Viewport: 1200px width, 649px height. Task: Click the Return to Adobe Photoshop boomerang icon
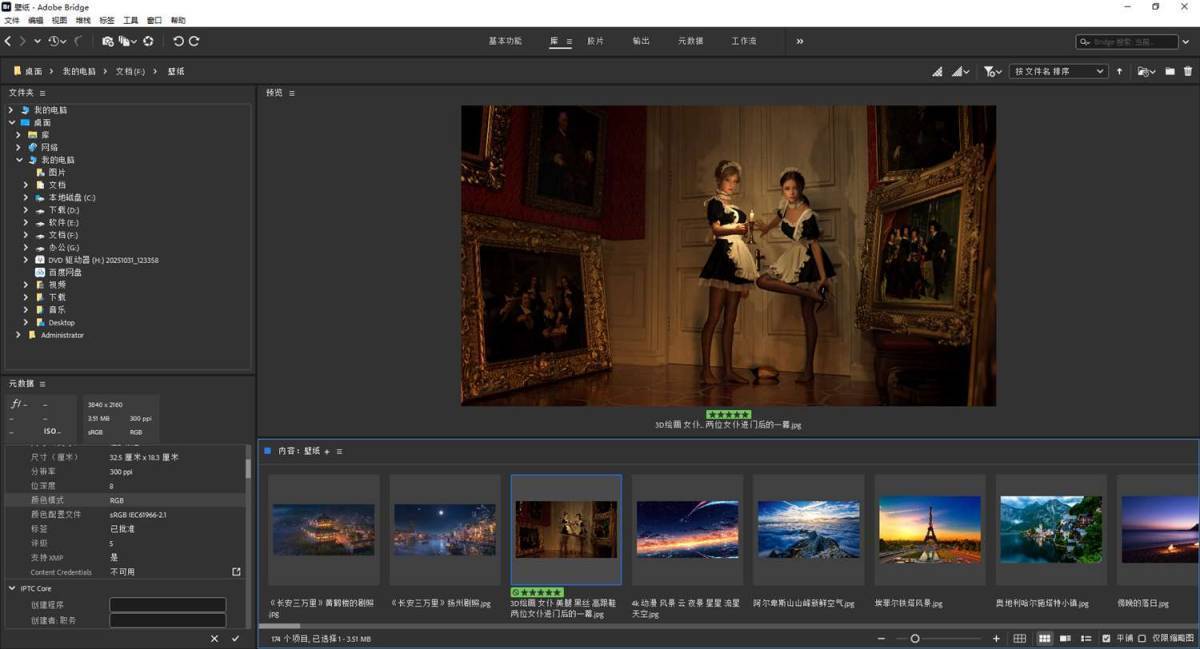coord(78,41)
